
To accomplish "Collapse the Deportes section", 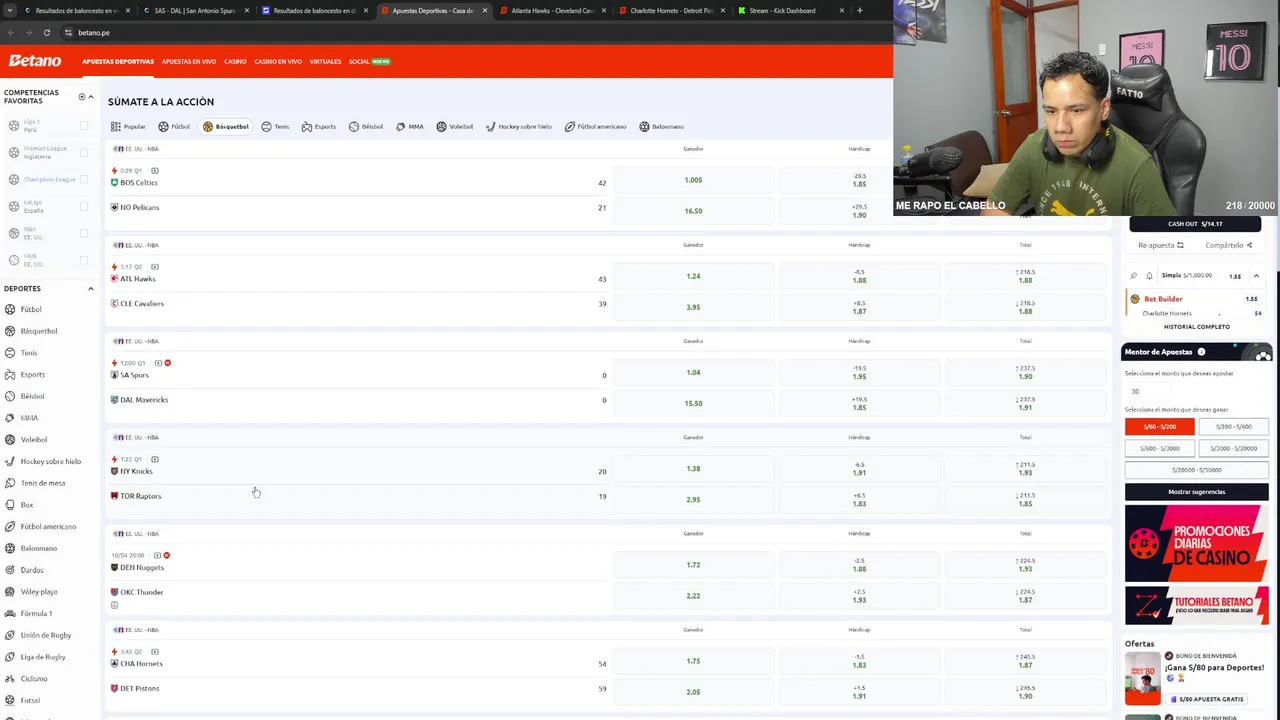I will [x=91, y=289].
